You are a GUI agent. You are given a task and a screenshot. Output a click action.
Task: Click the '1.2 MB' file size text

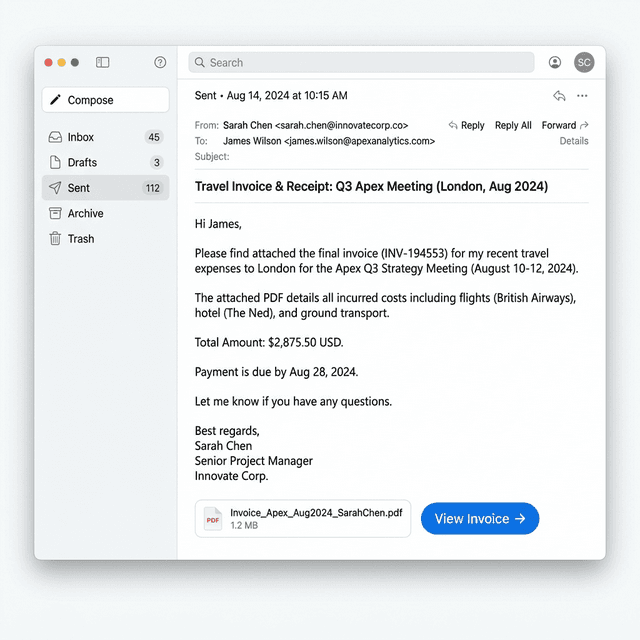pos(244,525)
